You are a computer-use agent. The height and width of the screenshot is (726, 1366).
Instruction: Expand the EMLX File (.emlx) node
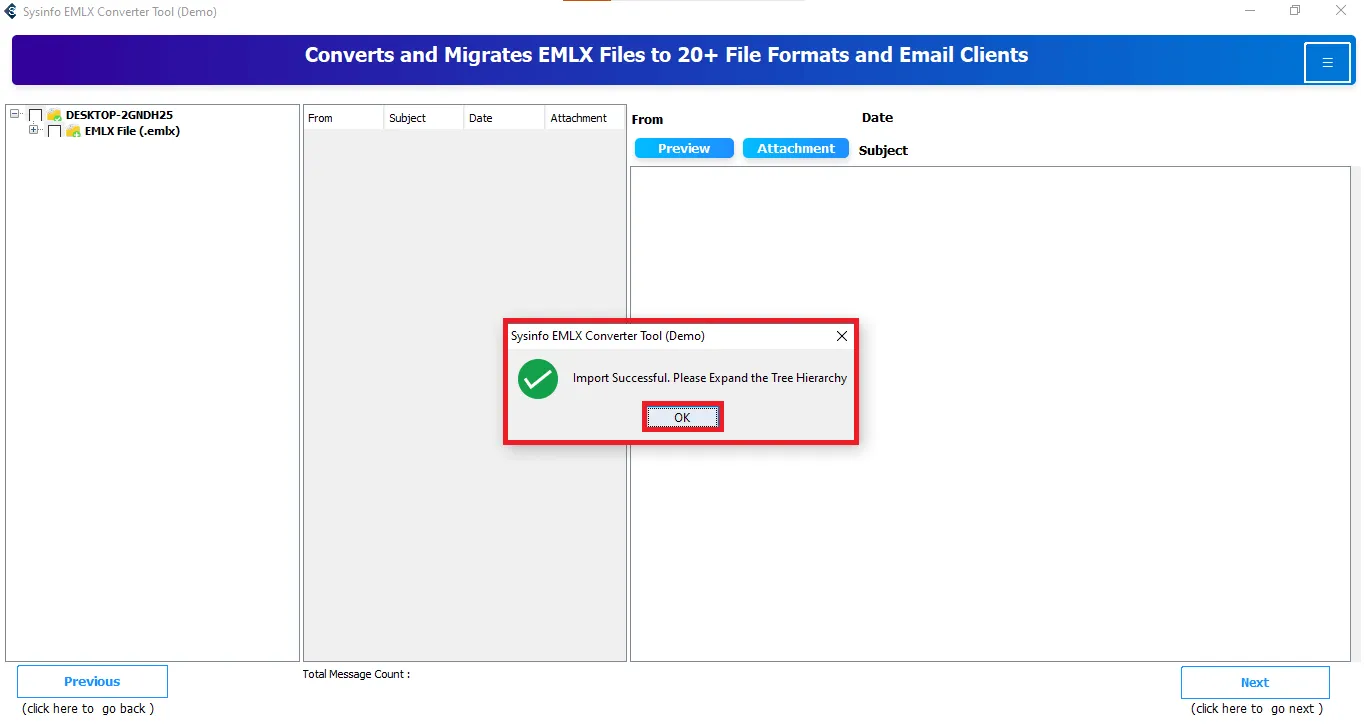click(x=34, y=130)
